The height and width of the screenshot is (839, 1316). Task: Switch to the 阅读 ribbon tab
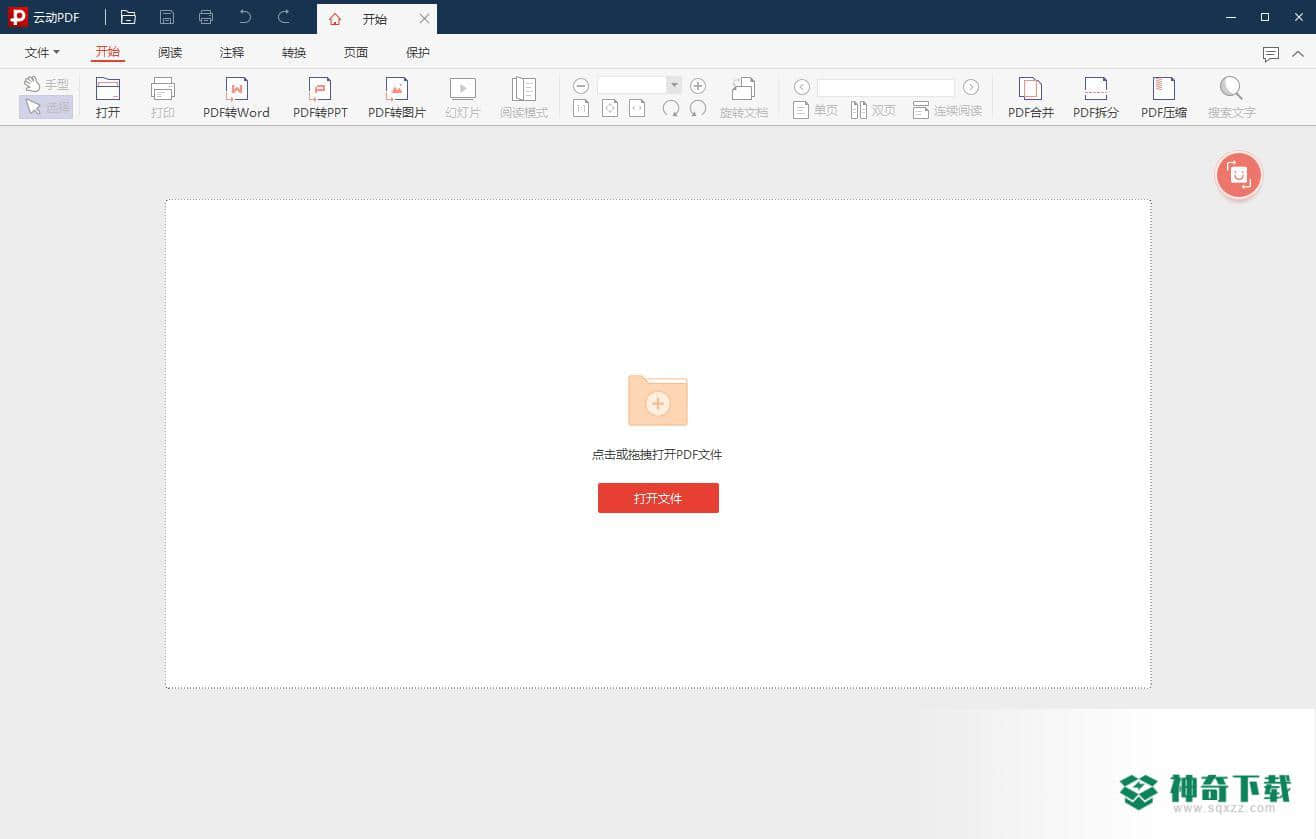(x=170, y=52)
